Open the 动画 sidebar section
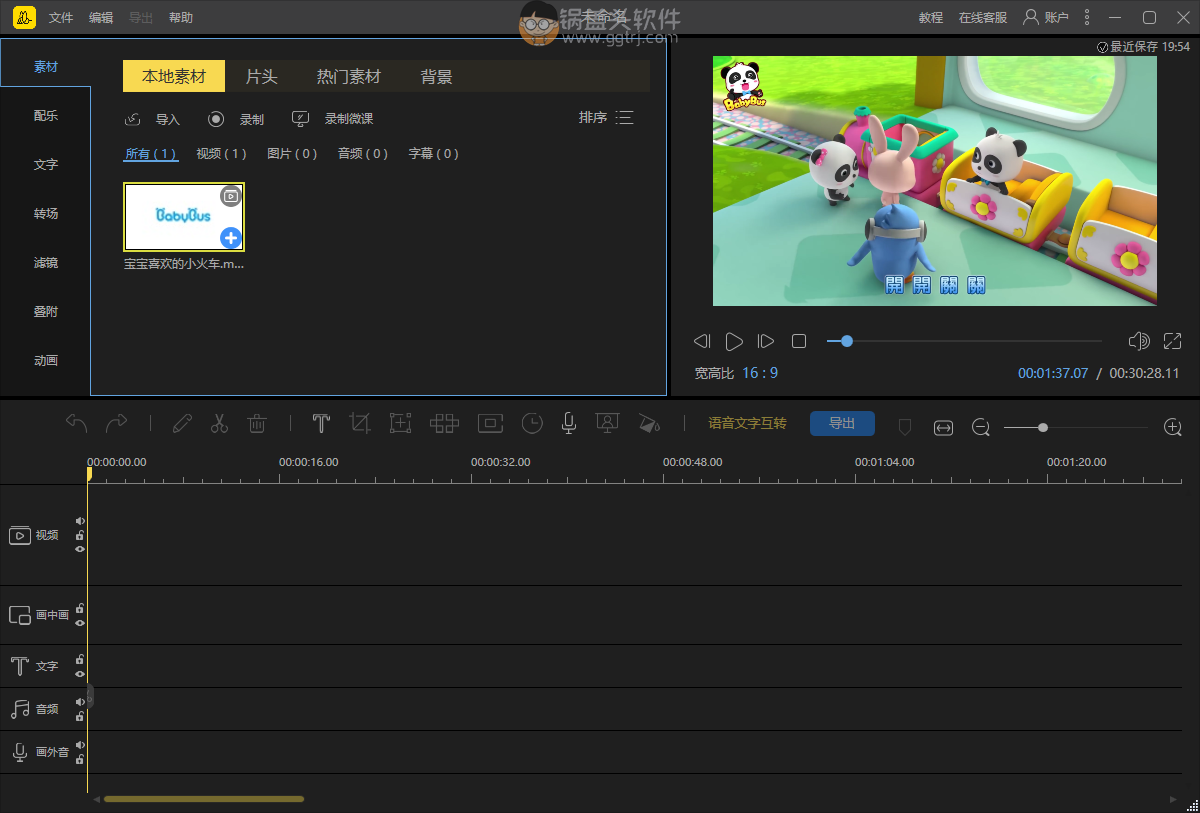 click(46, 361)
